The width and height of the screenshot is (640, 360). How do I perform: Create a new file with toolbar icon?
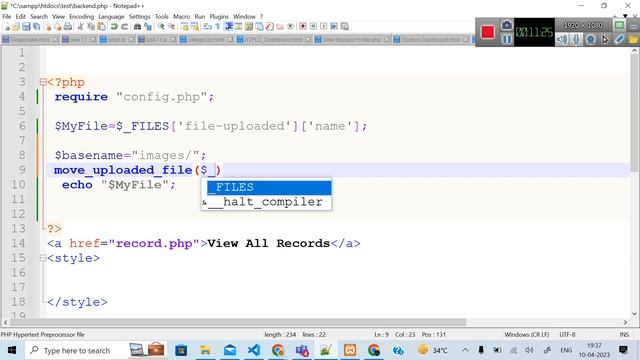[x=7, y=27]
